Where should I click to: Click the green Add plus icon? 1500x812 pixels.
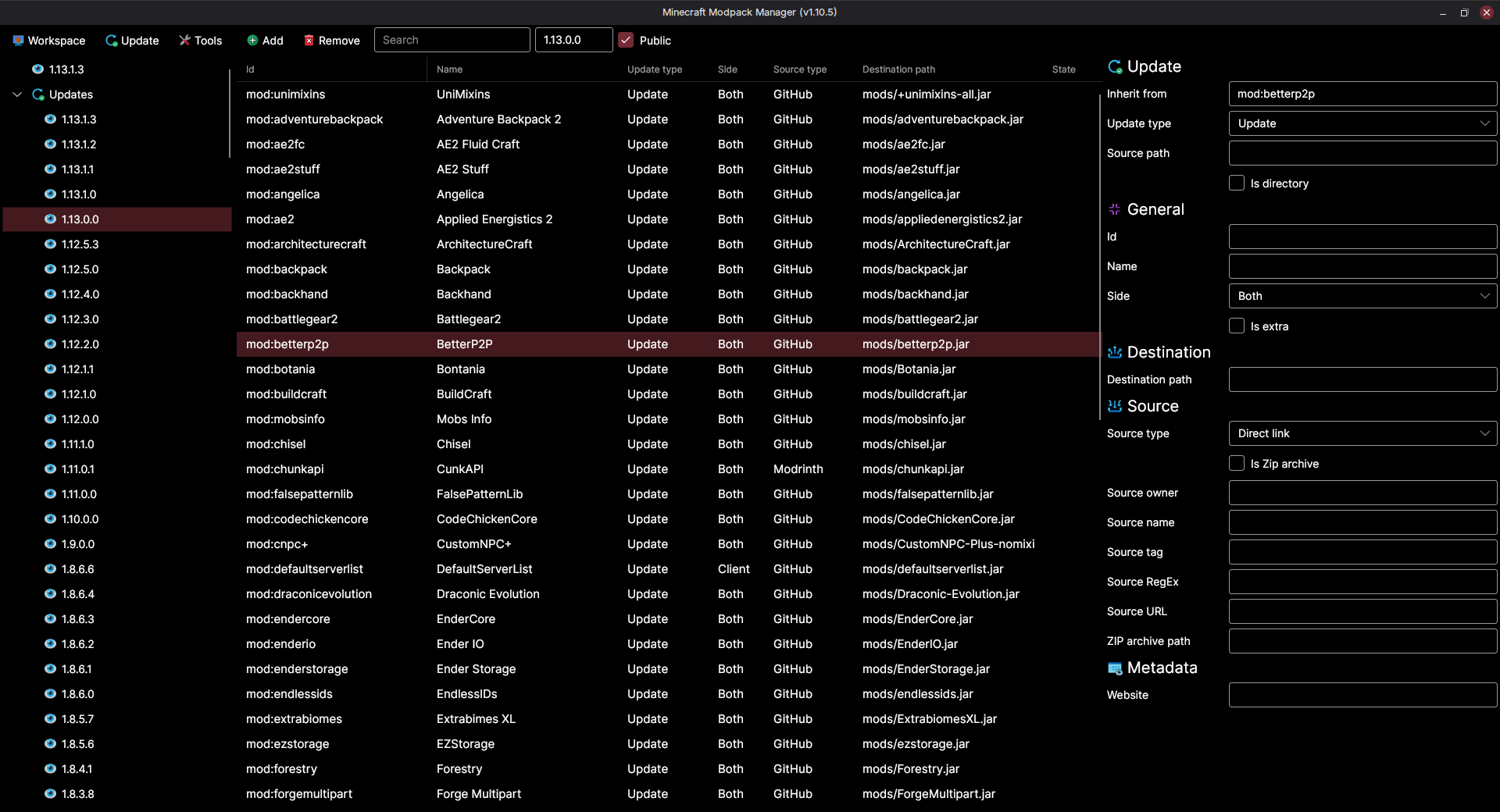(252, 41)
